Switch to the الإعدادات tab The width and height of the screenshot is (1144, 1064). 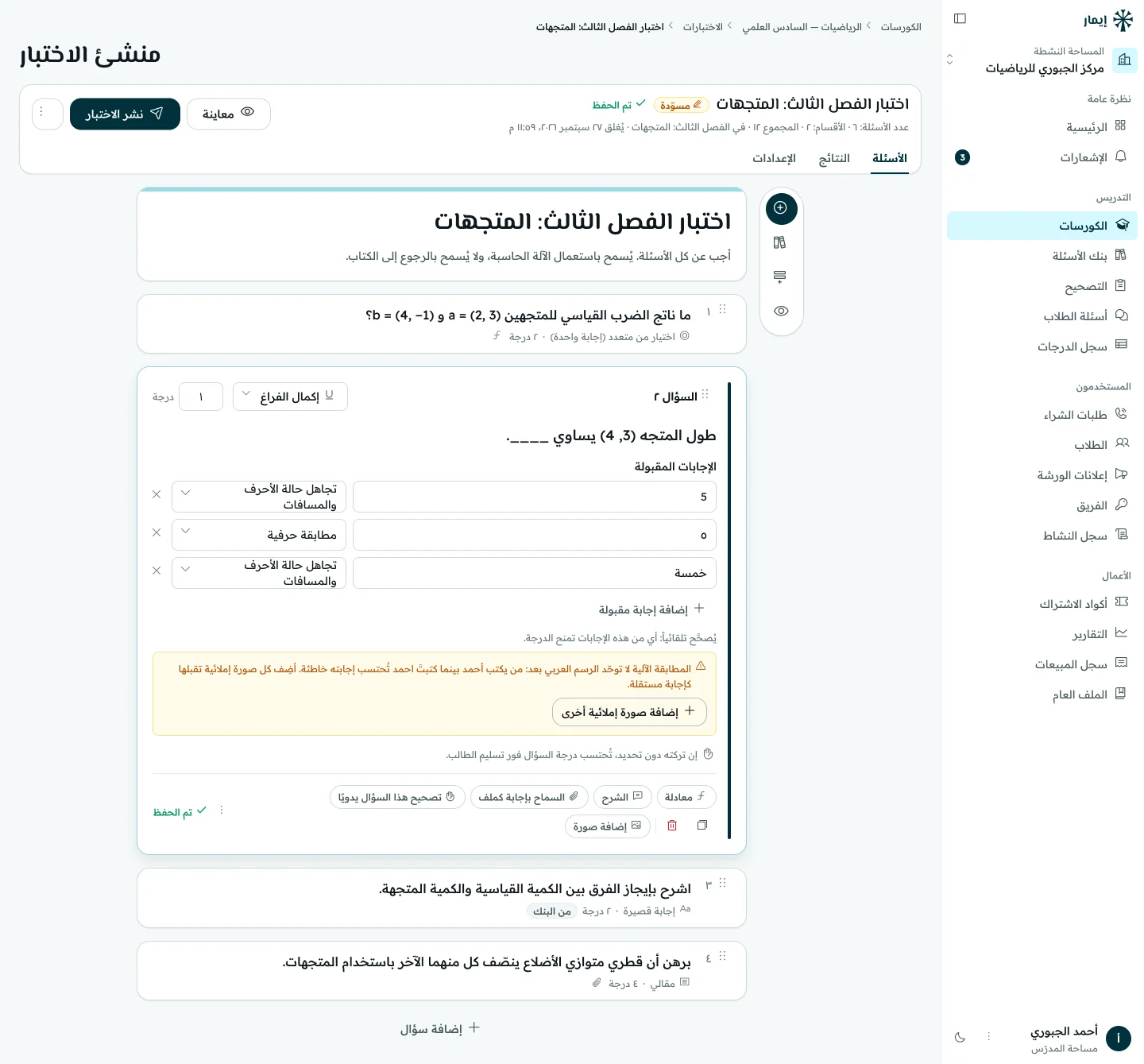(x=775, y=158)
